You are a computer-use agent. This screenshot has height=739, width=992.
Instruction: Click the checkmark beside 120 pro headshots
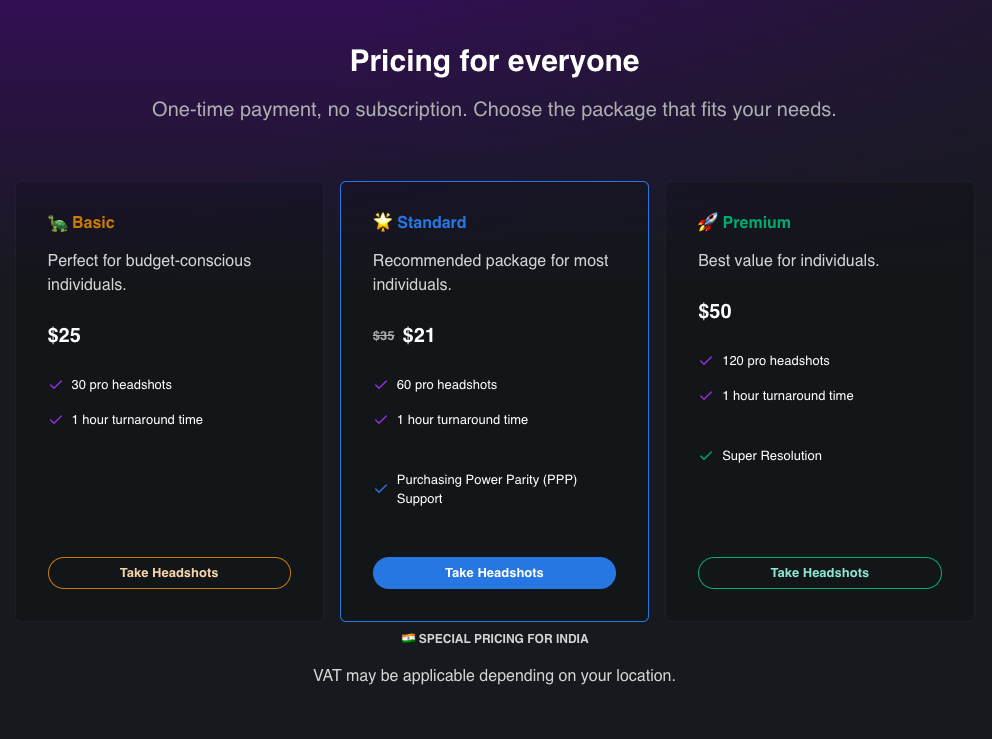coord(705,360)
